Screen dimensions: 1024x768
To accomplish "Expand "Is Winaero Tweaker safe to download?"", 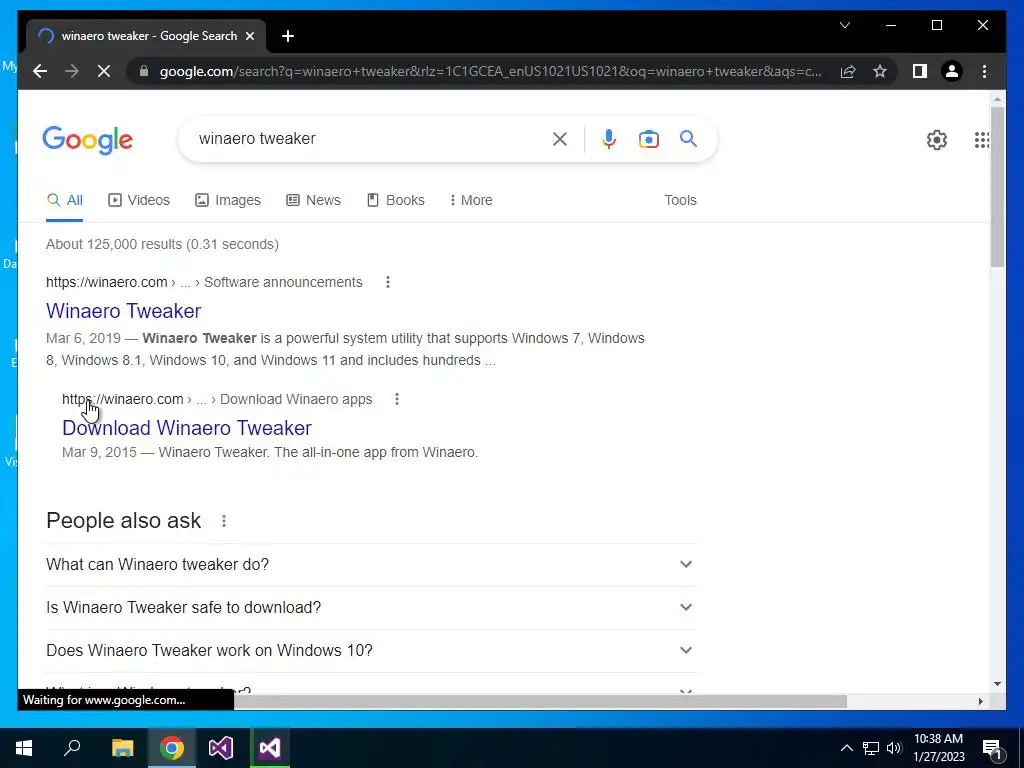I will 371,607.
